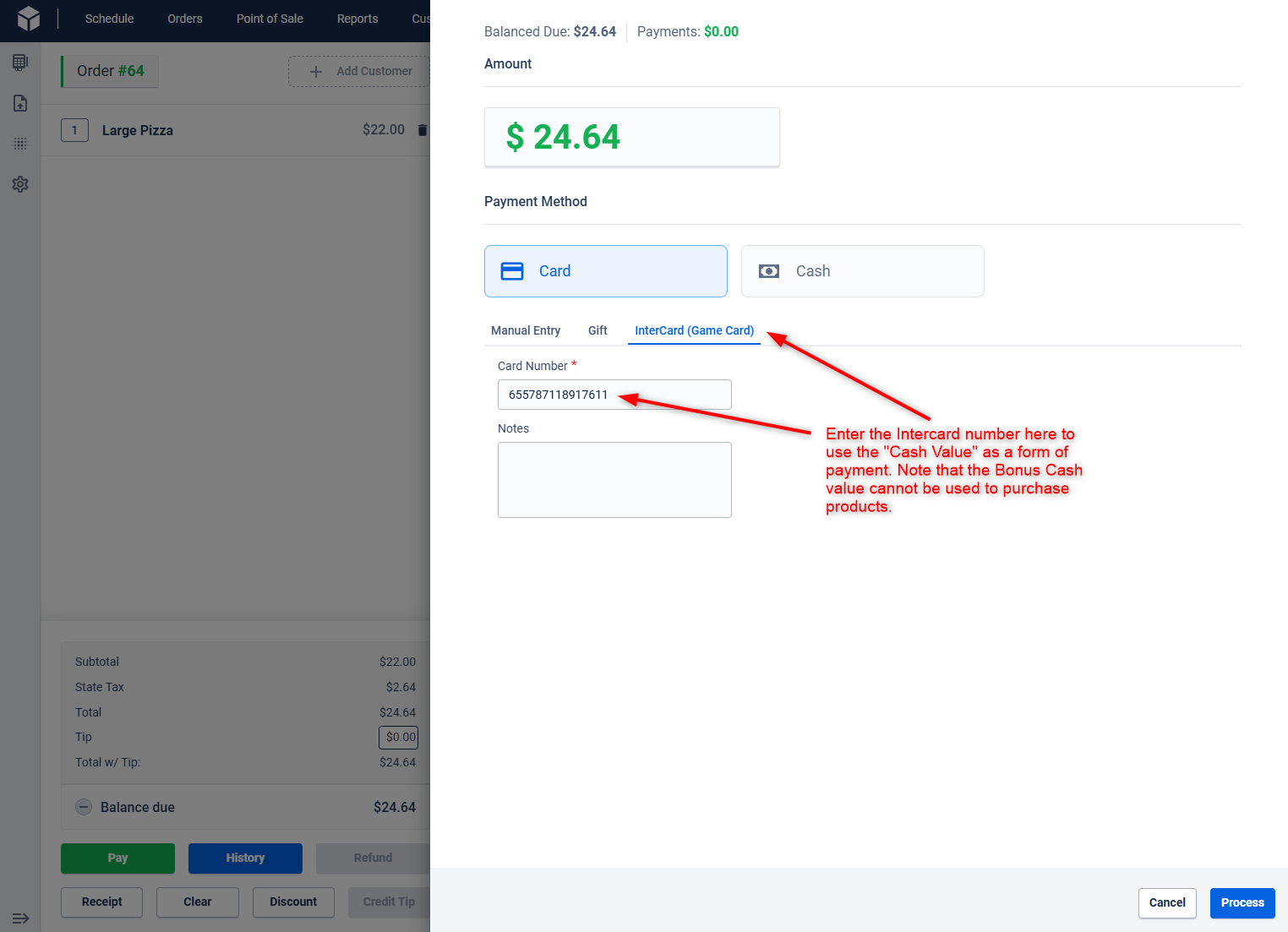Open the Reports menu
Screen dimensions: 1288x932
[357, 19]
